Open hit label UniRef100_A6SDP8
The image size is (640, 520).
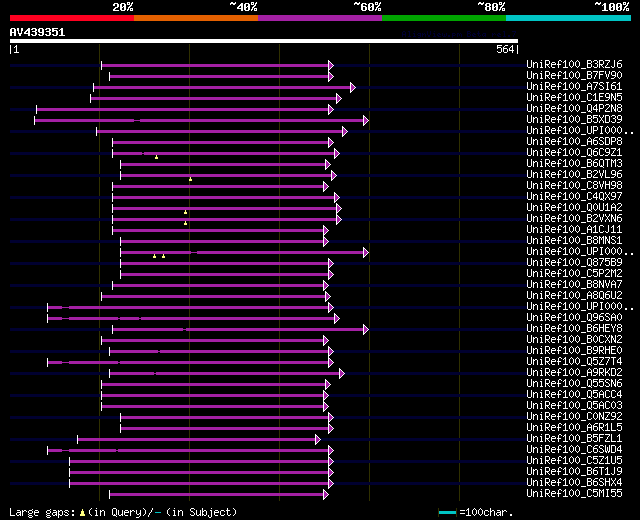pyautogui.click(x=574, y=142)
